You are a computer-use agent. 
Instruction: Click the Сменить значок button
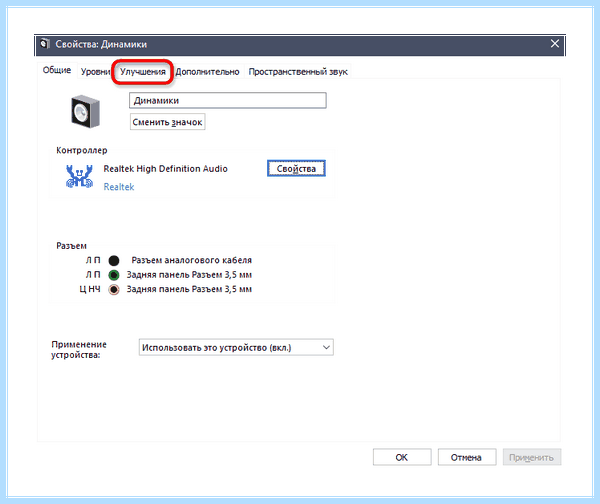tap(167, 122)
